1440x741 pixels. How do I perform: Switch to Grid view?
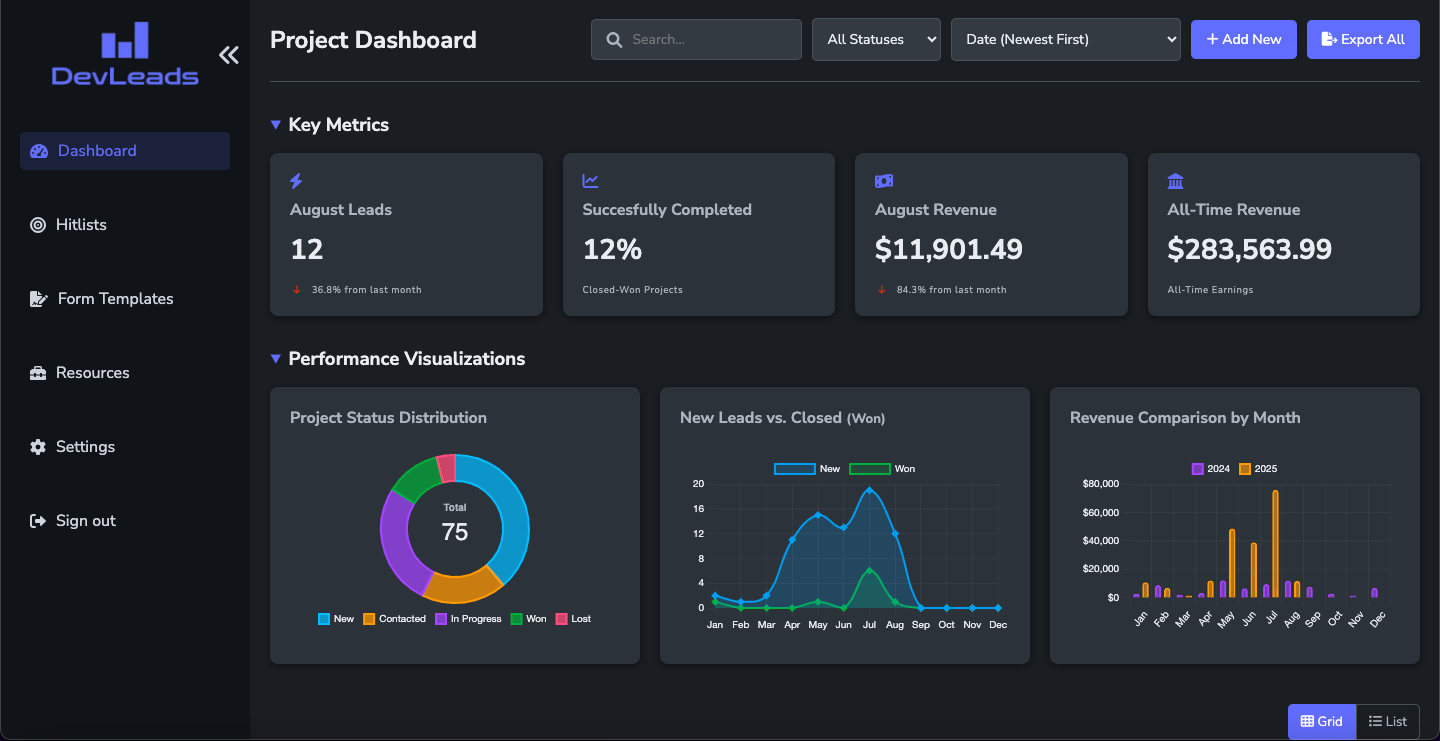pyautogui.click(x=1322, y=721)
